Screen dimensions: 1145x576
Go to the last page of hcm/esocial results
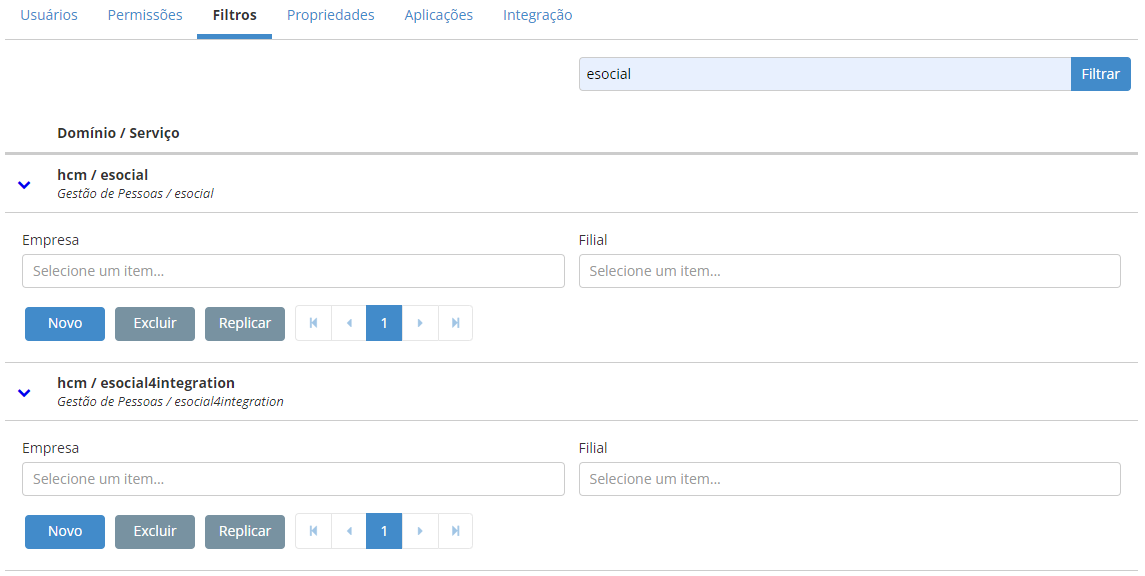pos(455,322)
